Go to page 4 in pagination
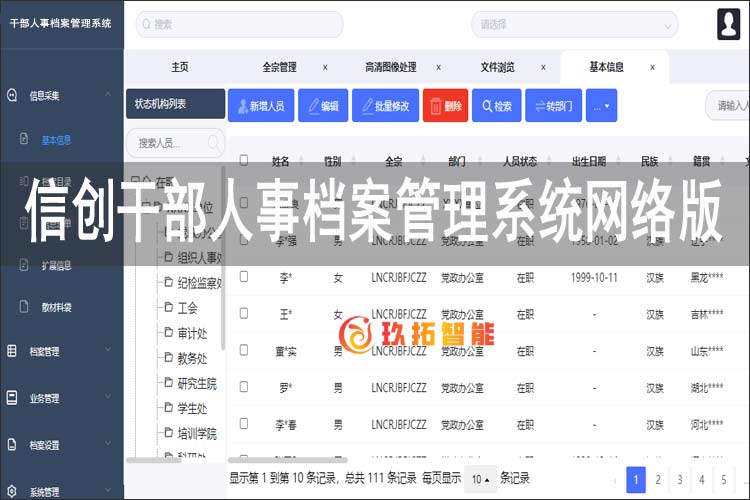Screen dimensions: 750x500 [702, 479]
